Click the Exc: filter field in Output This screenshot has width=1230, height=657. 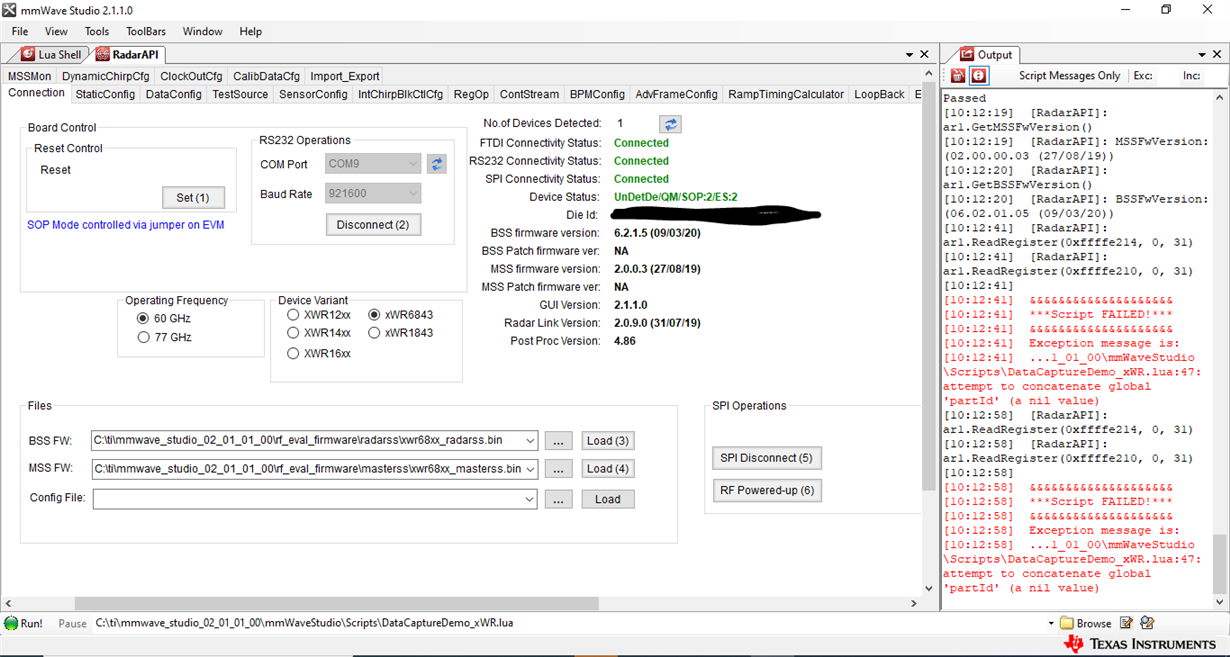(1165, 76)
